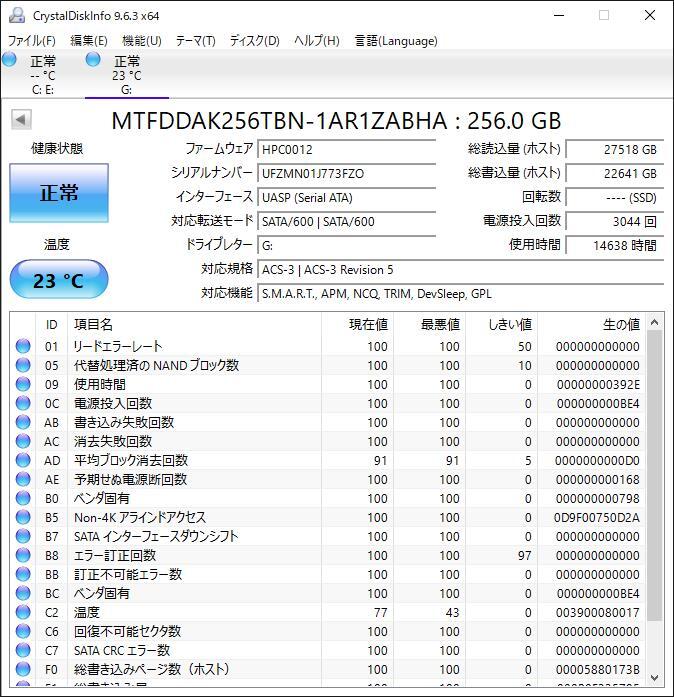Image resolution: width=674 pixels, height=697 pixels.
Task: Click the interface field UASP (Serial ATA)
Action: pos(346,197)
